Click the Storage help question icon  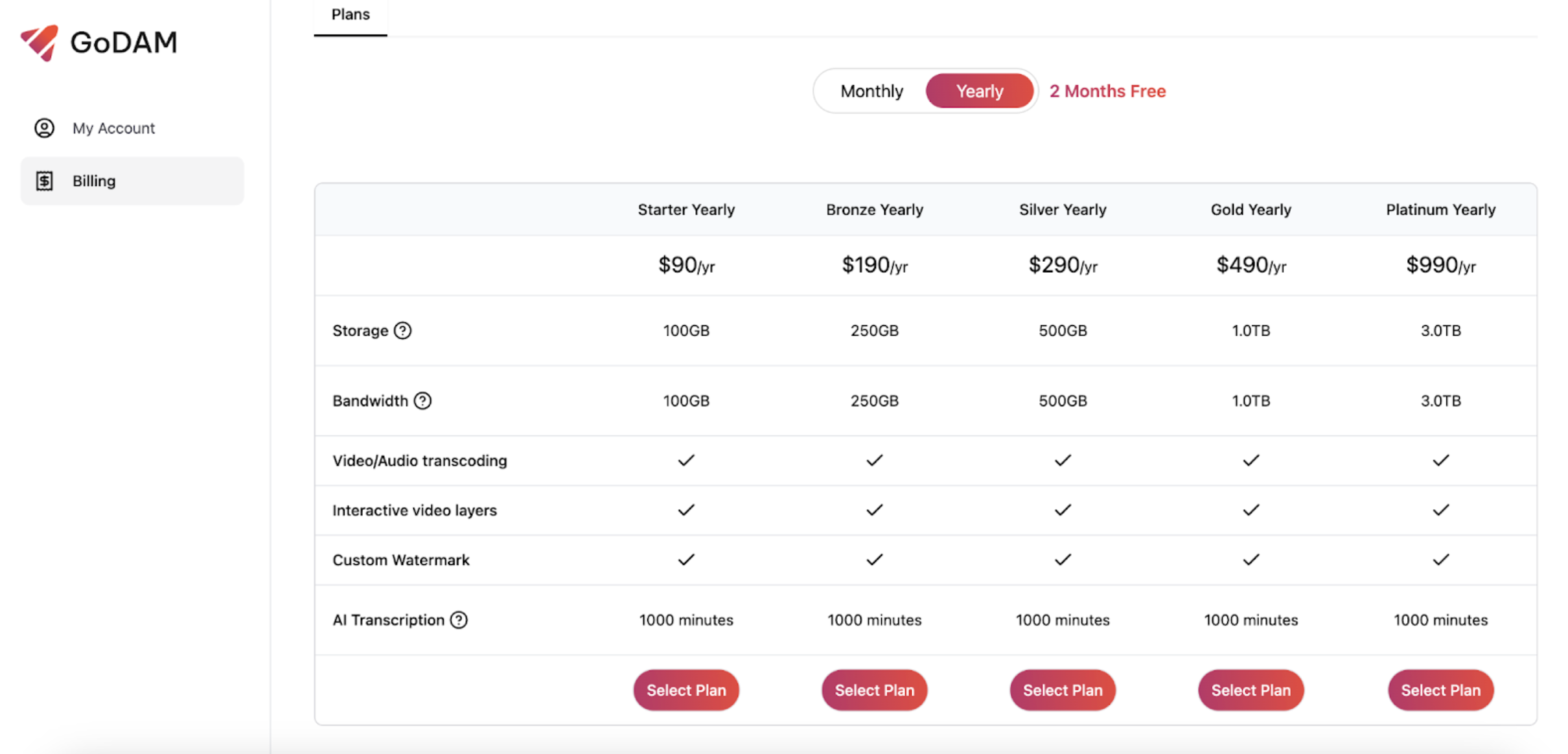[x=403, y=331]
